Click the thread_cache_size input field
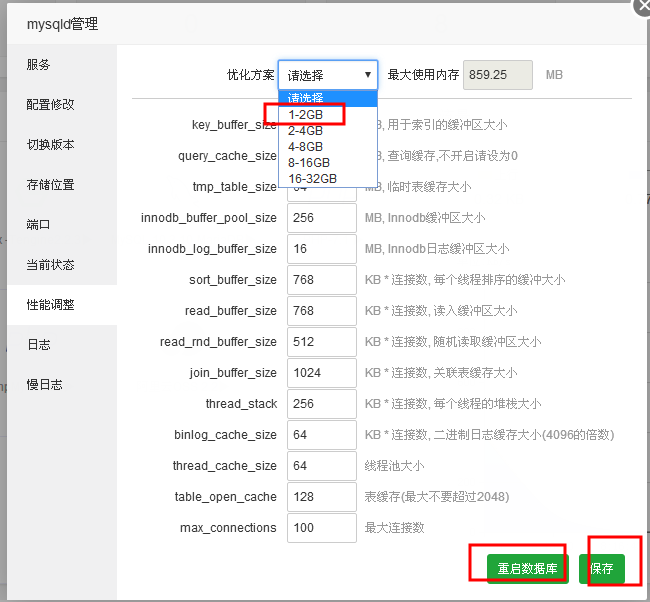This screenshot has height=602, width=650. point(322,466)
